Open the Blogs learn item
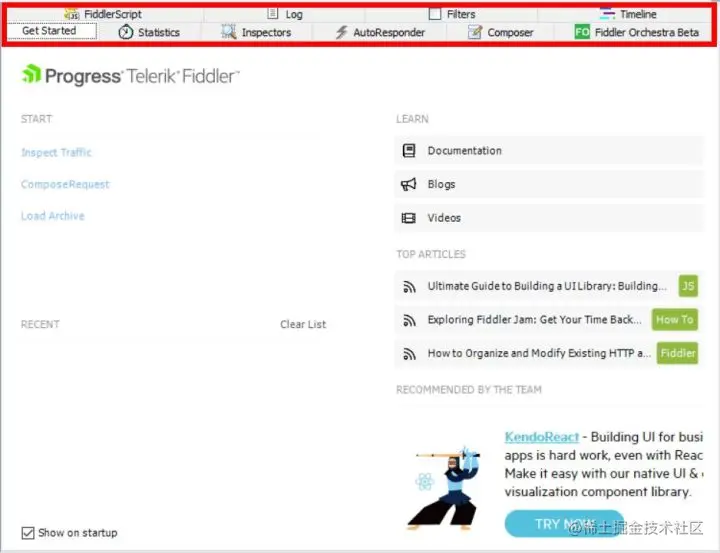This screenshot has width=720, height=553. 549,184
